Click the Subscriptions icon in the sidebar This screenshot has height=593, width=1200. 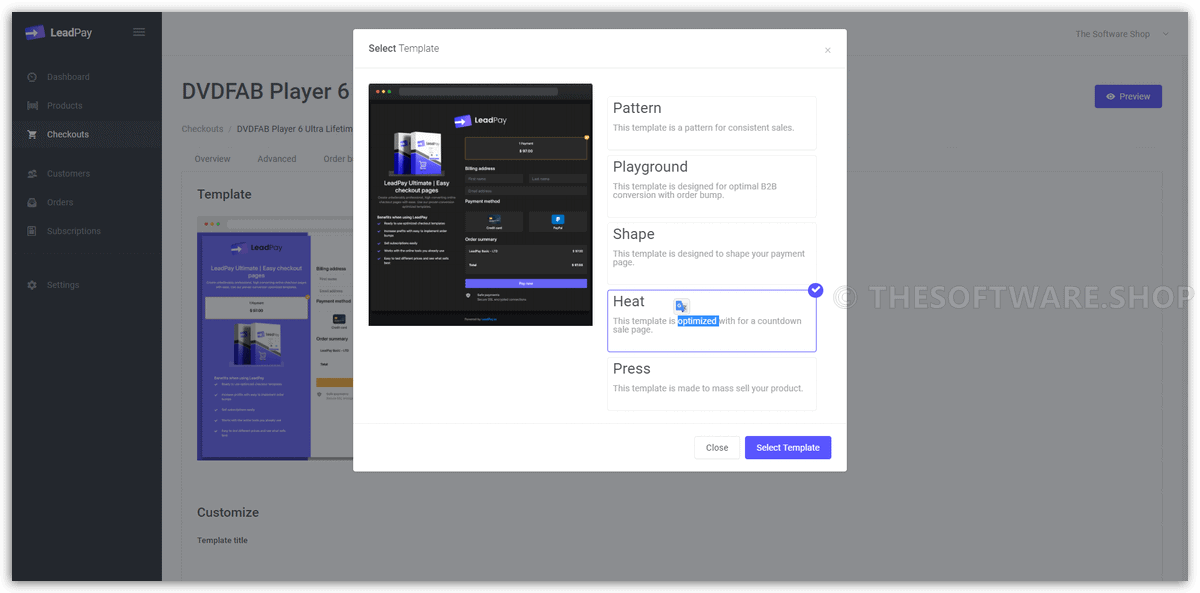[x=32, y=231]
